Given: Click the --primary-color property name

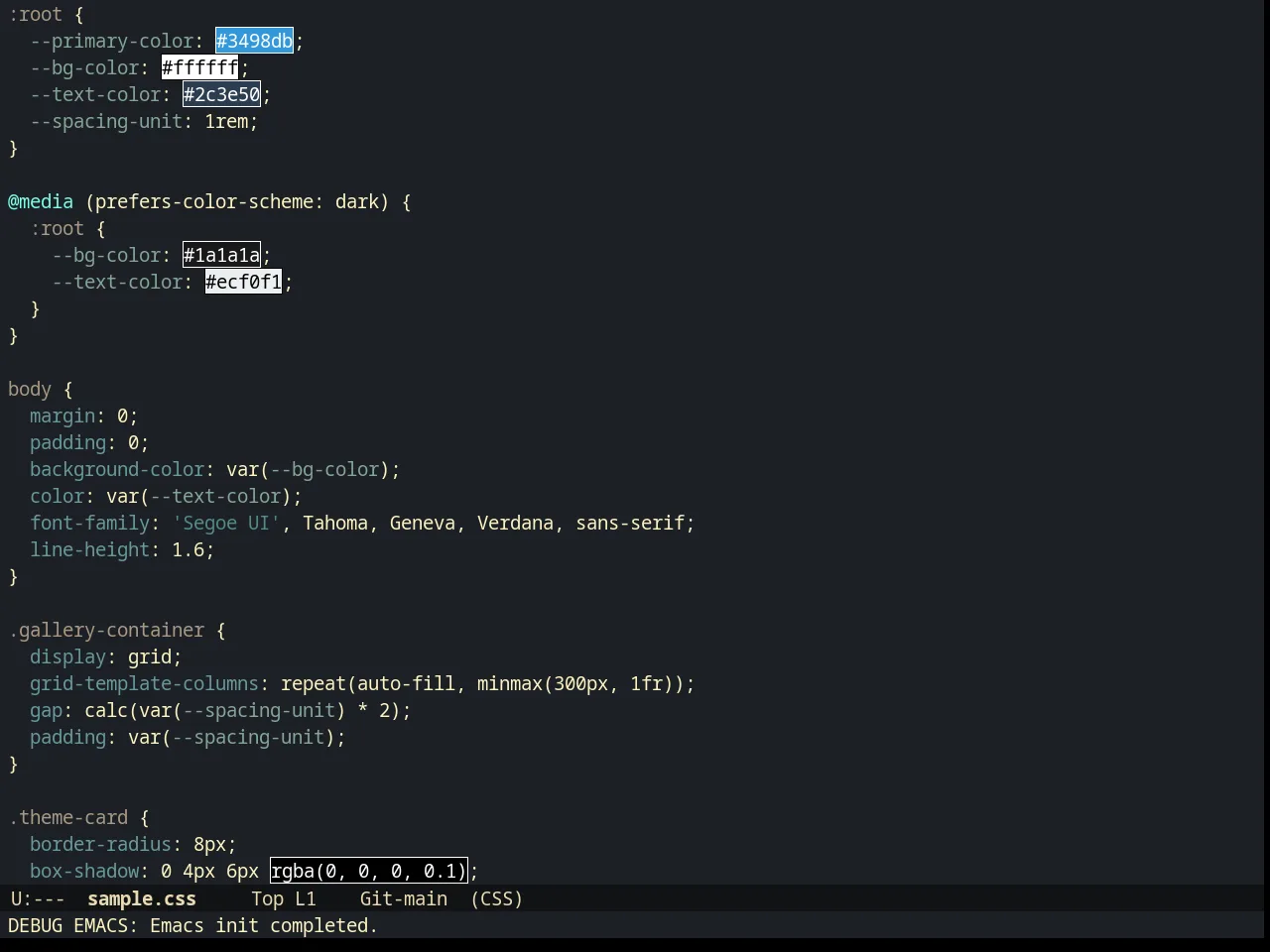Looking at the screenshot, I should click(111, 41).
